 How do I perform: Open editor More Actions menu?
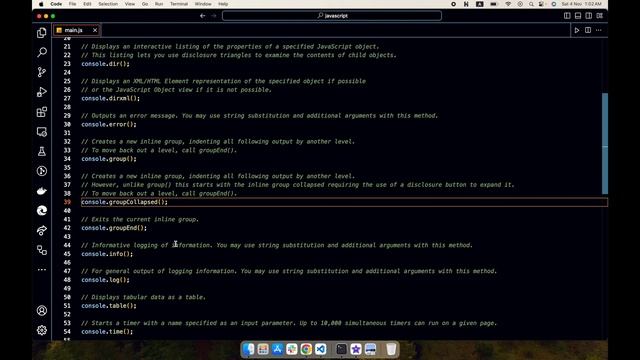[x=599, y=30]
